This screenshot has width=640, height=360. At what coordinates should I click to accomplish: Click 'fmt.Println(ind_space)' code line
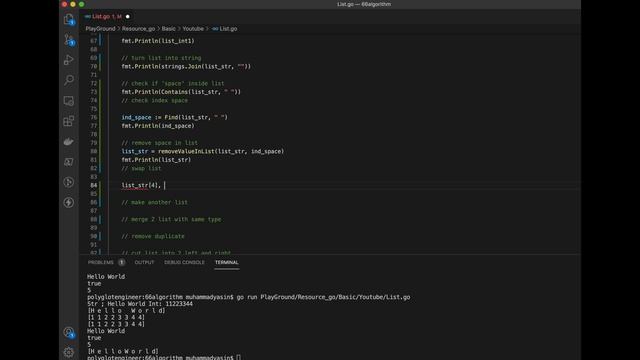click(158, 126)
